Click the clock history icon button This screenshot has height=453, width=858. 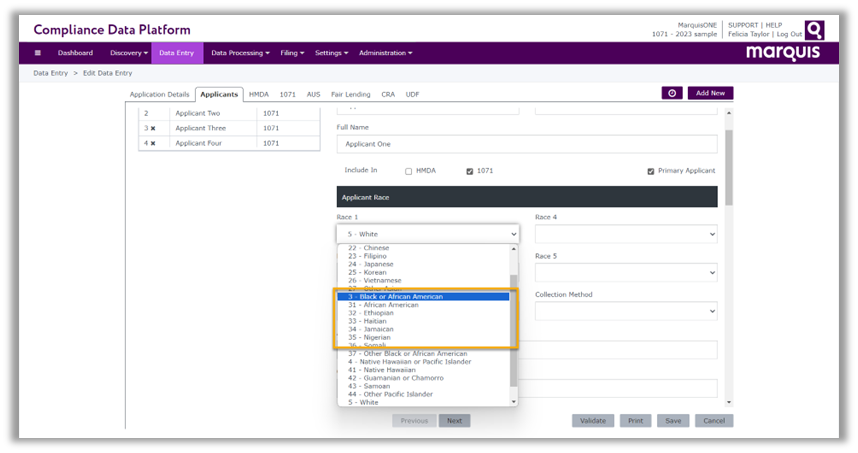(x=672, y=93)
